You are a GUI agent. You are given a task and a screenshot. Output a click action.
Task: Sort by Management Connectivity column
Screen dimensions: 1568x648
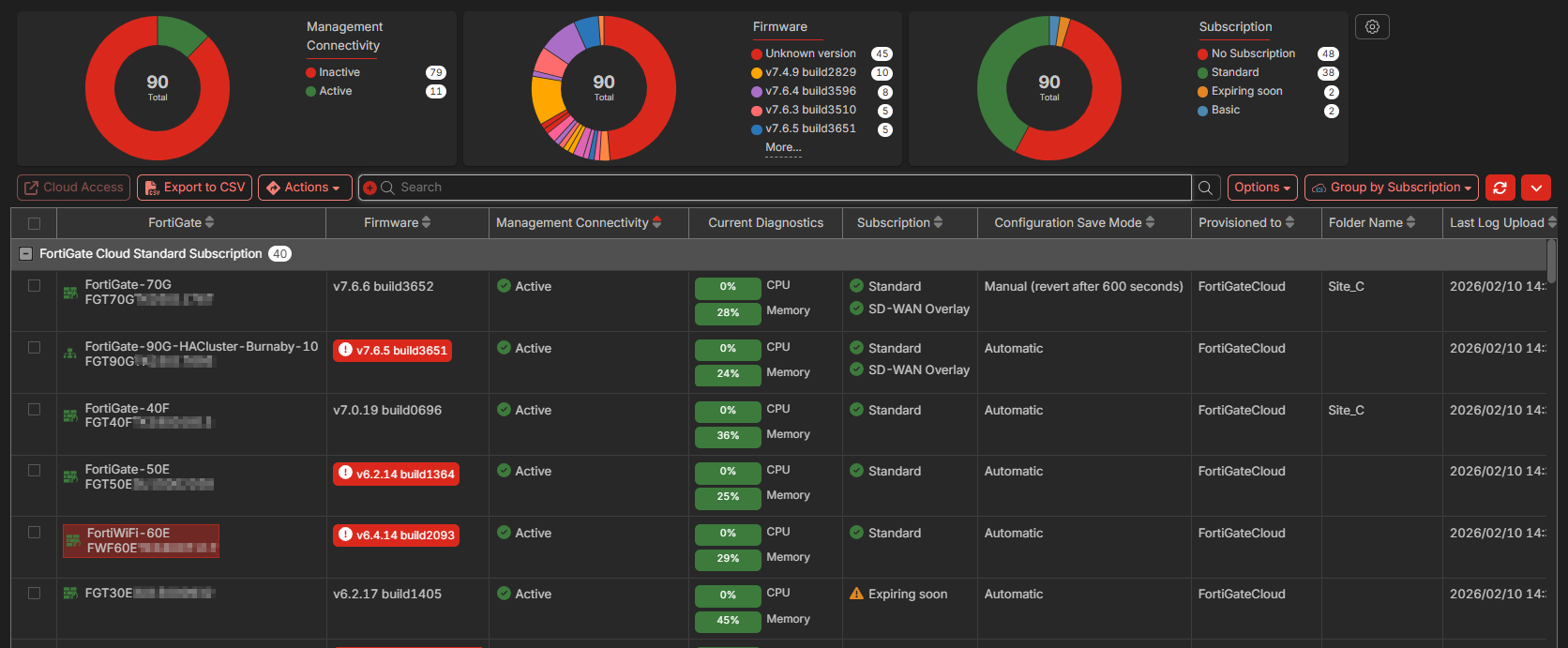pyautogui.click(x=579, y=222)
